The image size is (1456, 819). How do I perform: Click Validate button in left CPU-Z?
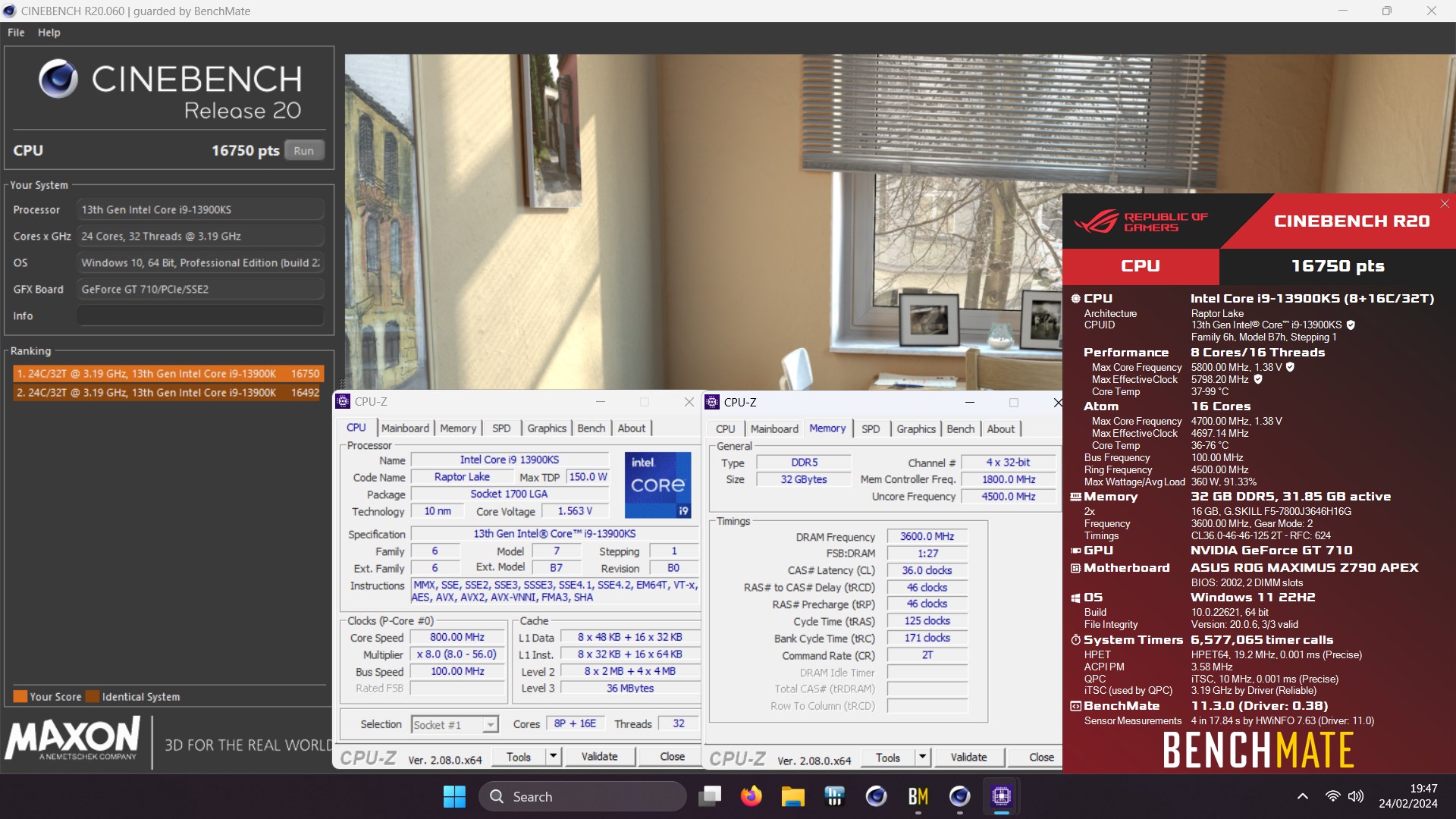pyautogui.click(x=599, y=756)
